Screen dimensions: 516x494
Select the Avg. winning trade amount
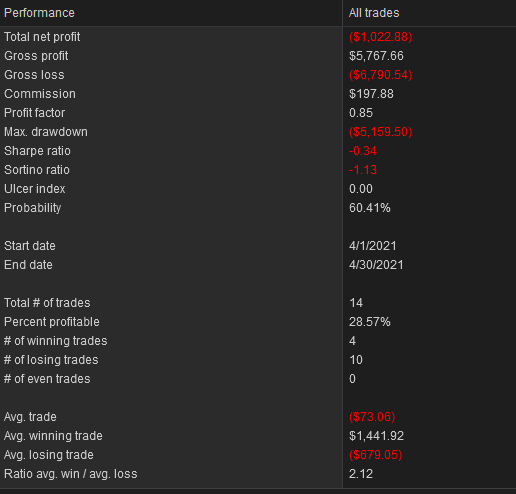[376, 436]
